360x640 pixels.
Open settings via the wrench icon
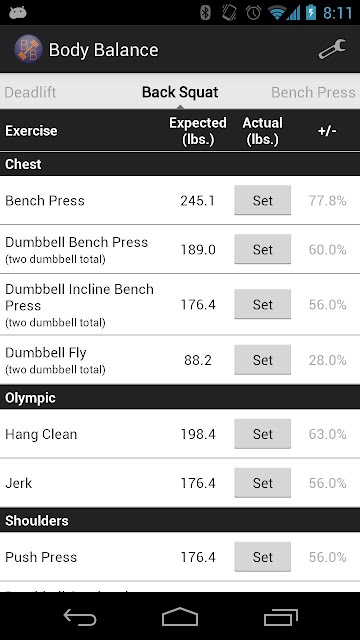tap(332, 49)
